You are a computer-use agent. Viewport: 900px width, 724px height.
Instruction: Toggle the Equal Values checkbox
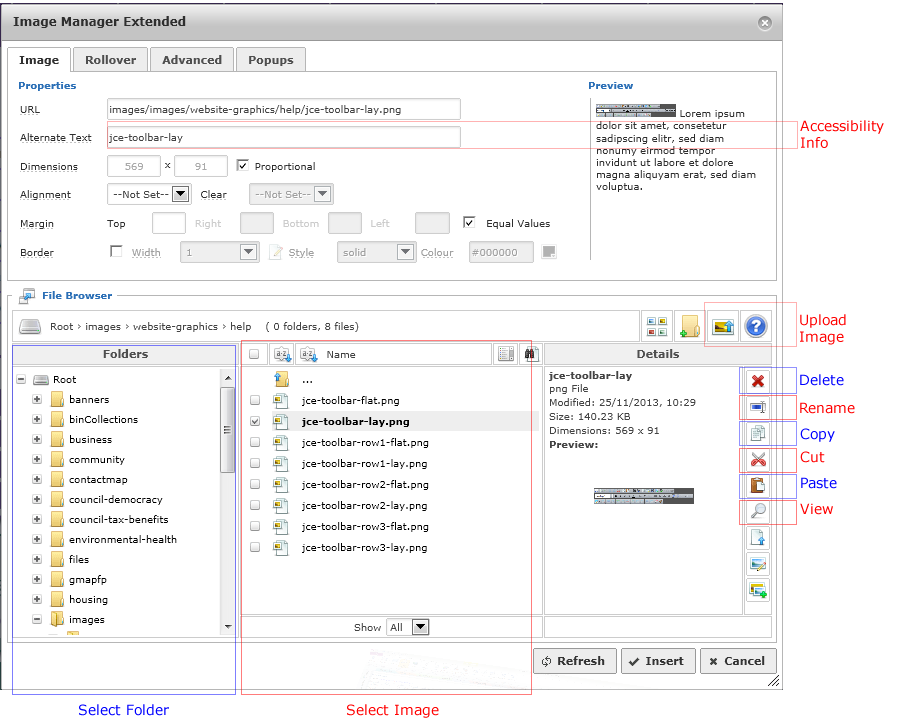469,222
